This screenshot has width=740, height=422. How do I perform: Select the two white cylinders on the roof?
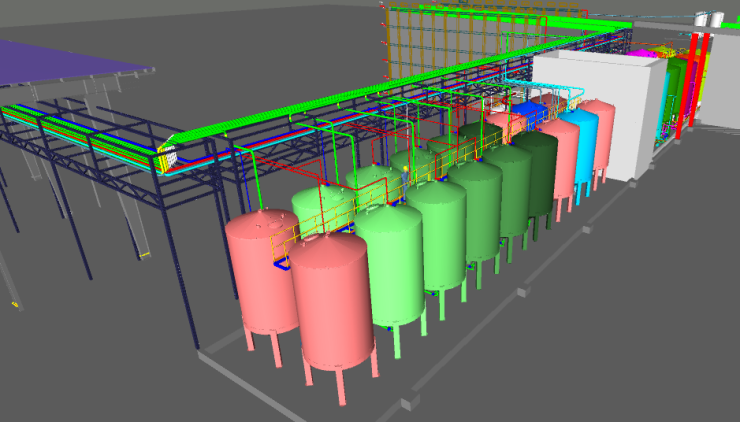pyautogui.click(x=710, y=17)
